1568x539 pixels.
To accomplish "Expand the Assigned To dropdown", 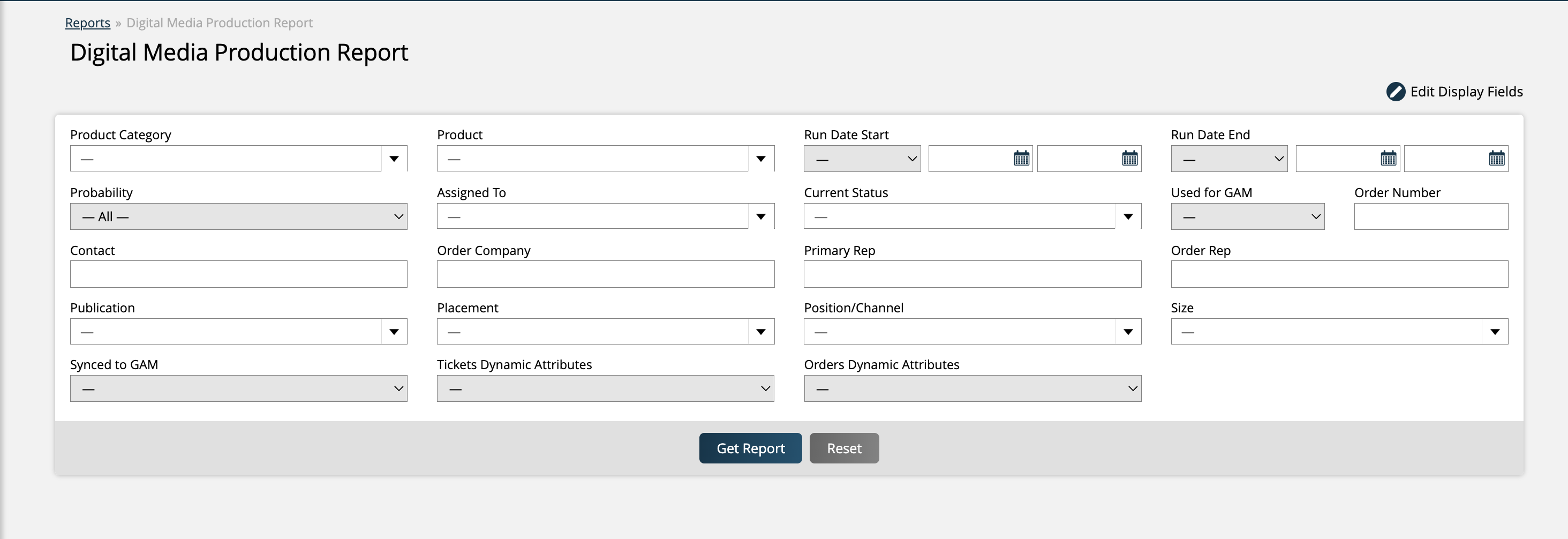I will pos(760,217).
